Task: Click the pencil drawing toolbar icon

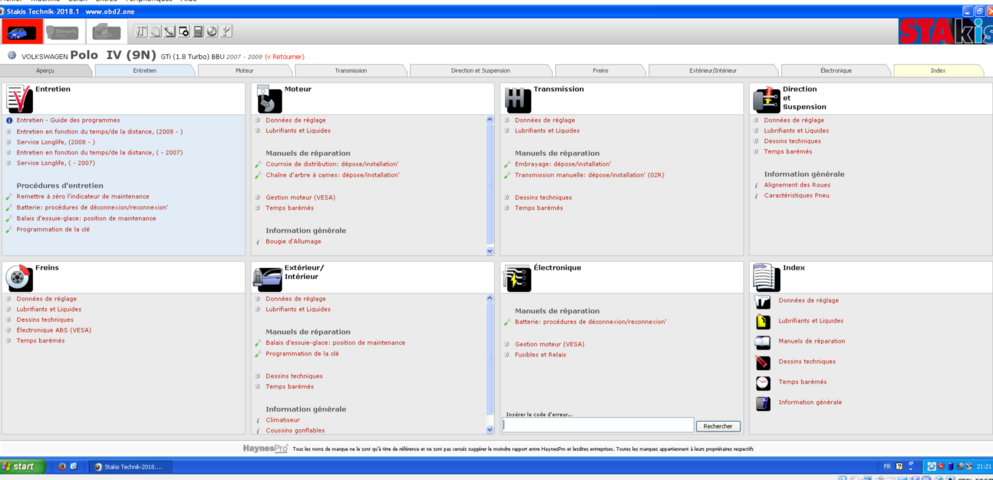Action: coord(170,31)
